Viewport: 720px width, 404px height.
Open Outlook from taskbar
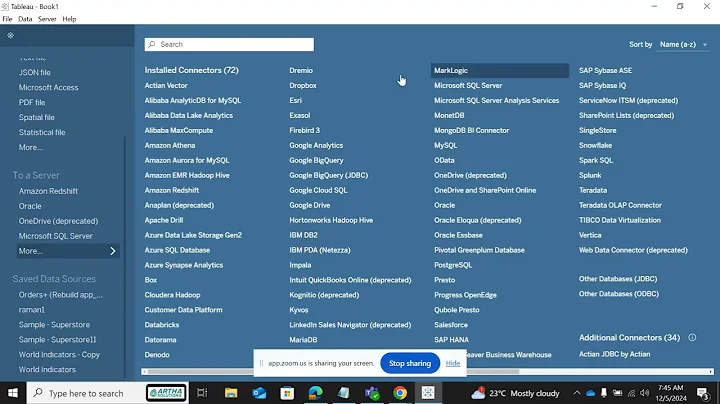(259, 393)
